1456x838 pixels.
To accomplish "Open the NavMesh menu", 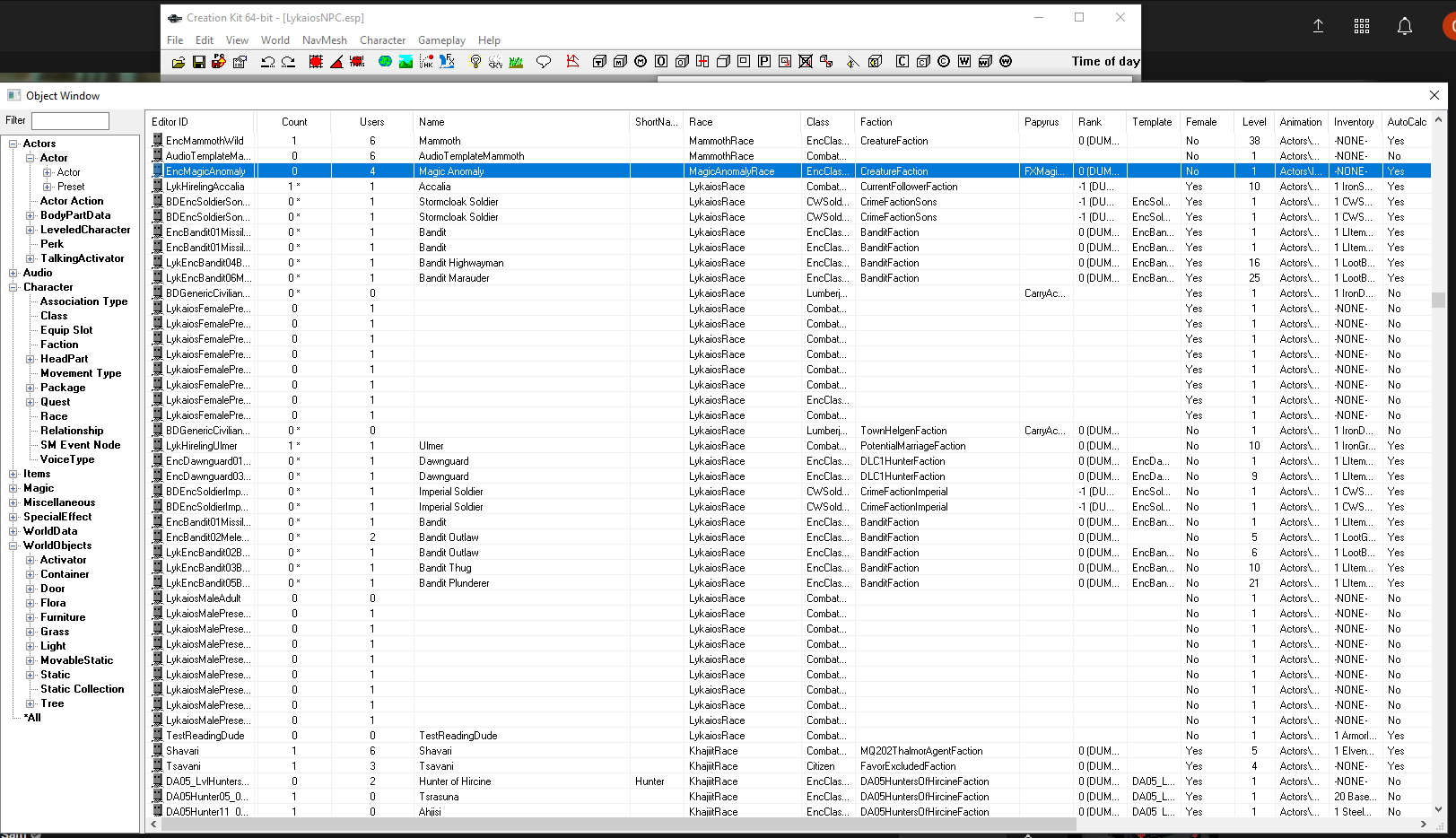I will 325,40.
